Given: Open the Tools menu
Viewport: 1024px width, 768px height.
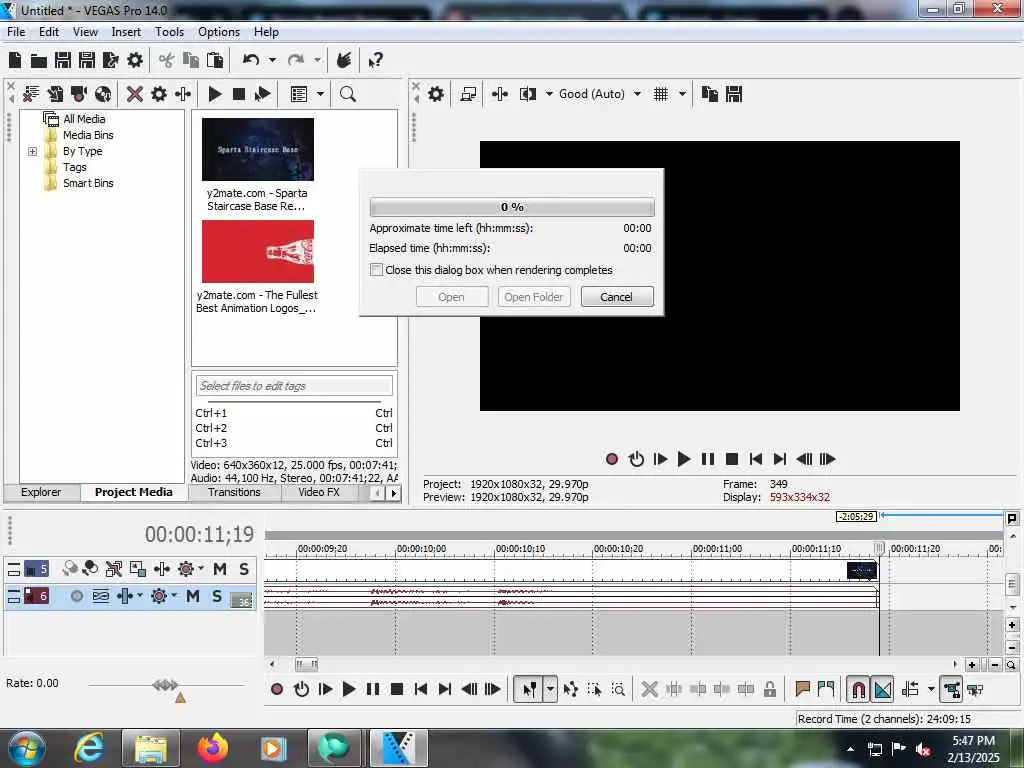Looking at the screenshot, I should (169, 32).
